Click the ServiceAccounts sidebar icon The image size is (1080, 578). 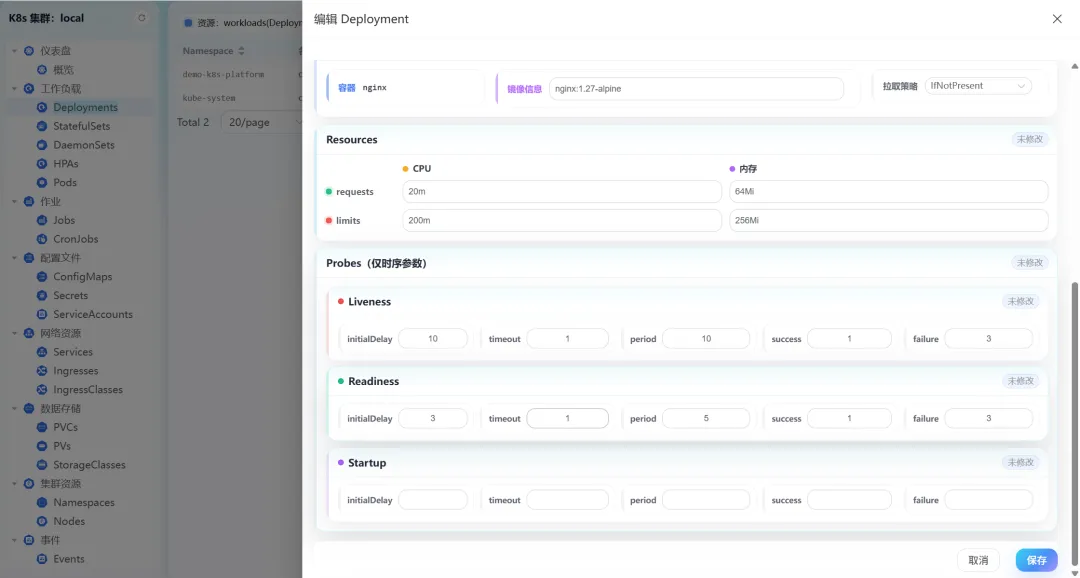coord(42,314)
